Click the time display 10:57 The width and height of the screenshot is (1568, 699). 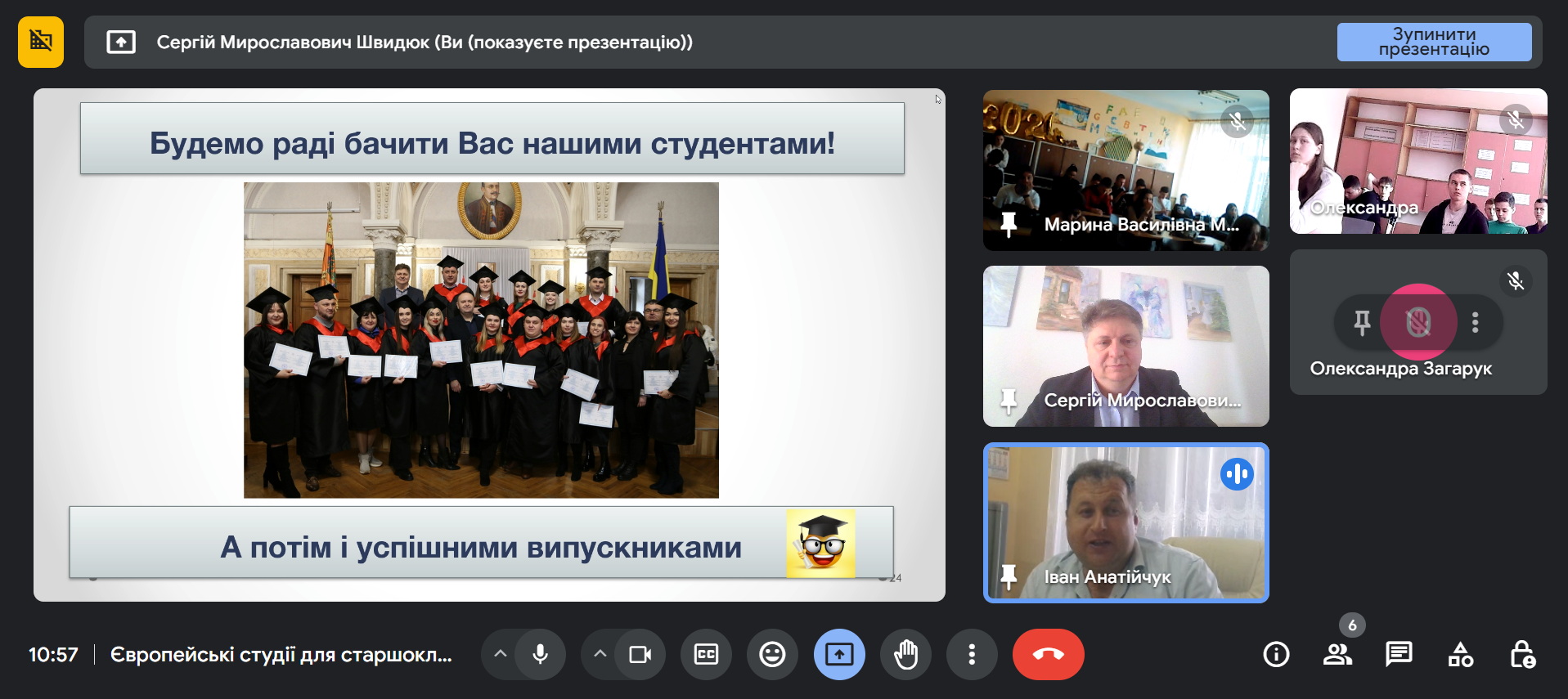coord(53,655)
